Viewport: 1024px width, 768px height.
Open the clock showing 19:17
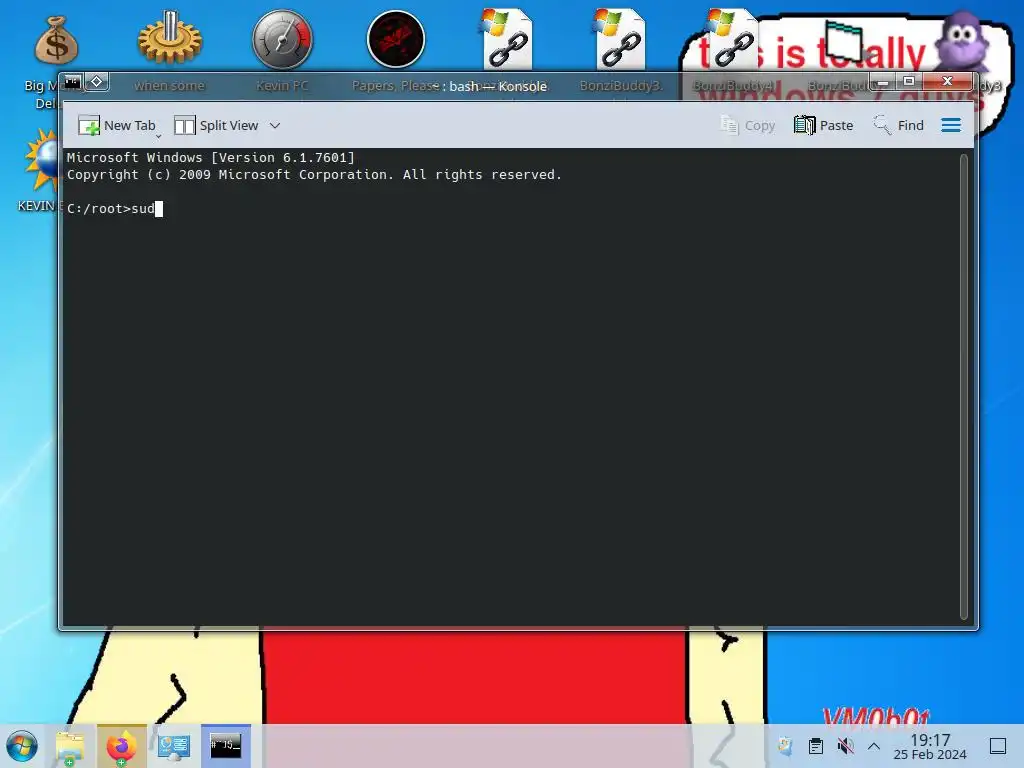tap(930, 746)
